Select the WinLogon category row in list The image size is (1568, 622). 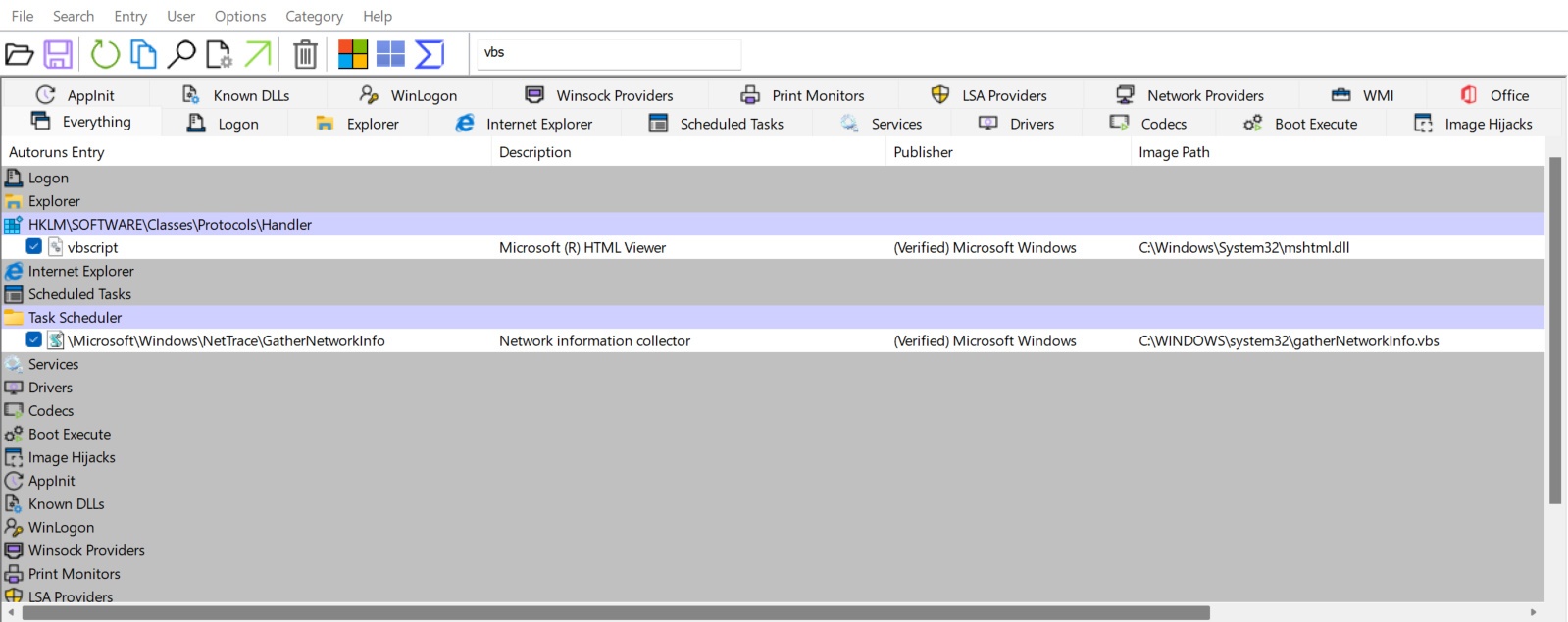[773, 527]
